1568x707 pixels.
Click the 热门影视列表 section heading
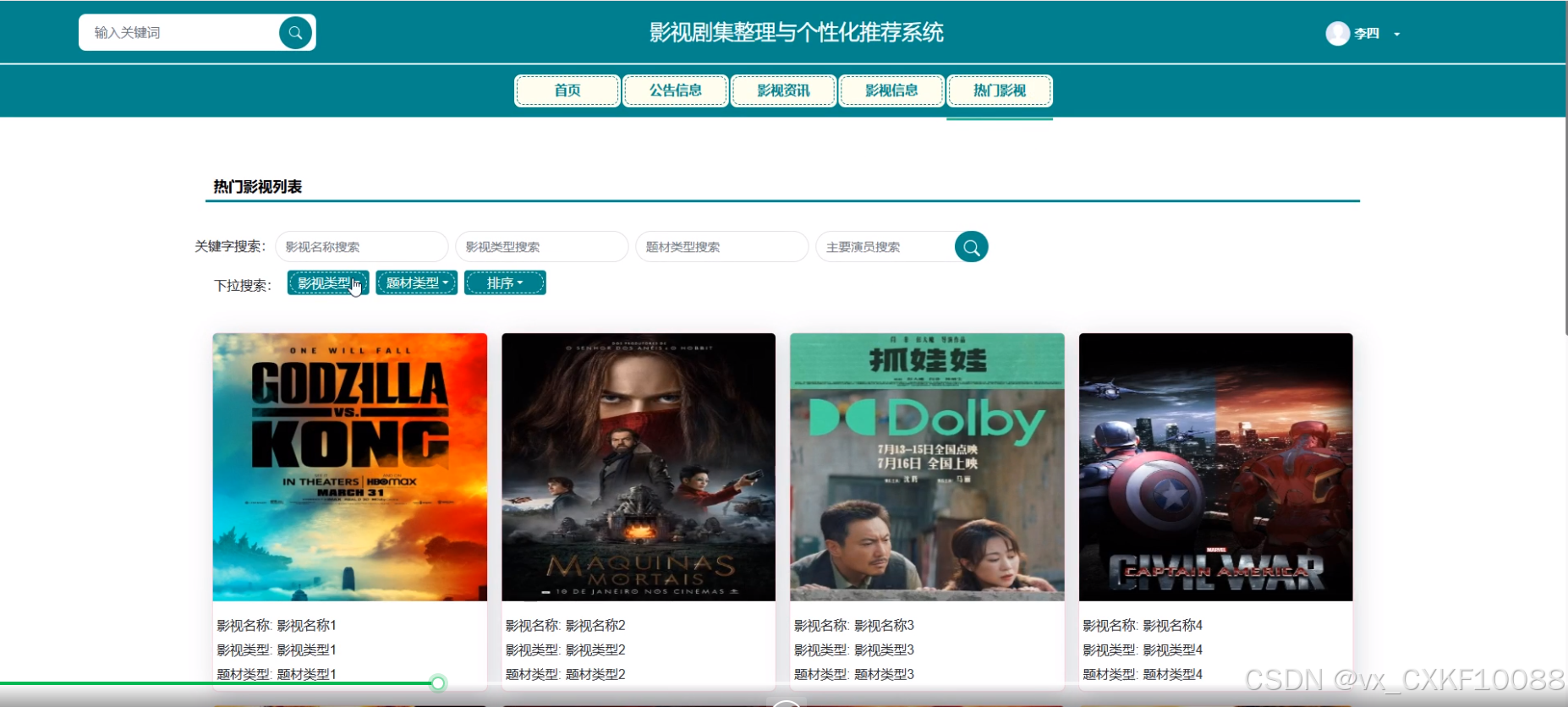click(x=258, y=187)
